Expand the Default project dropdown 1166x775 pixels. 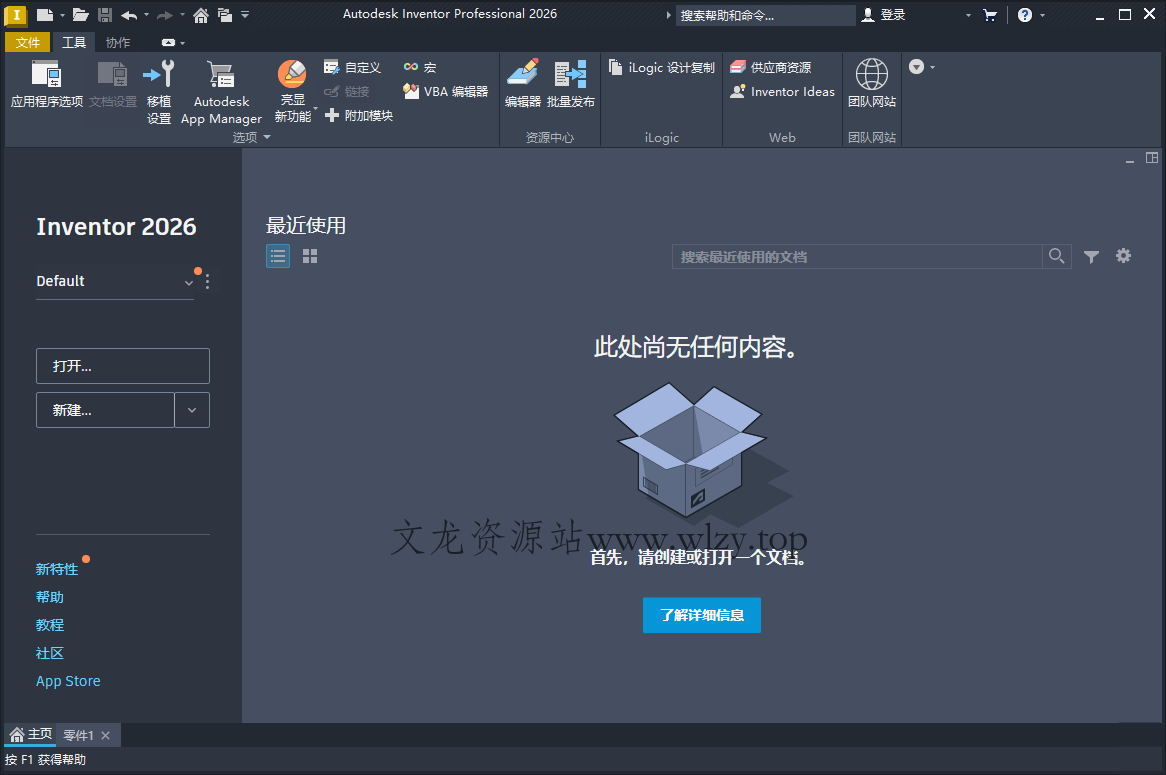[189, 282]
